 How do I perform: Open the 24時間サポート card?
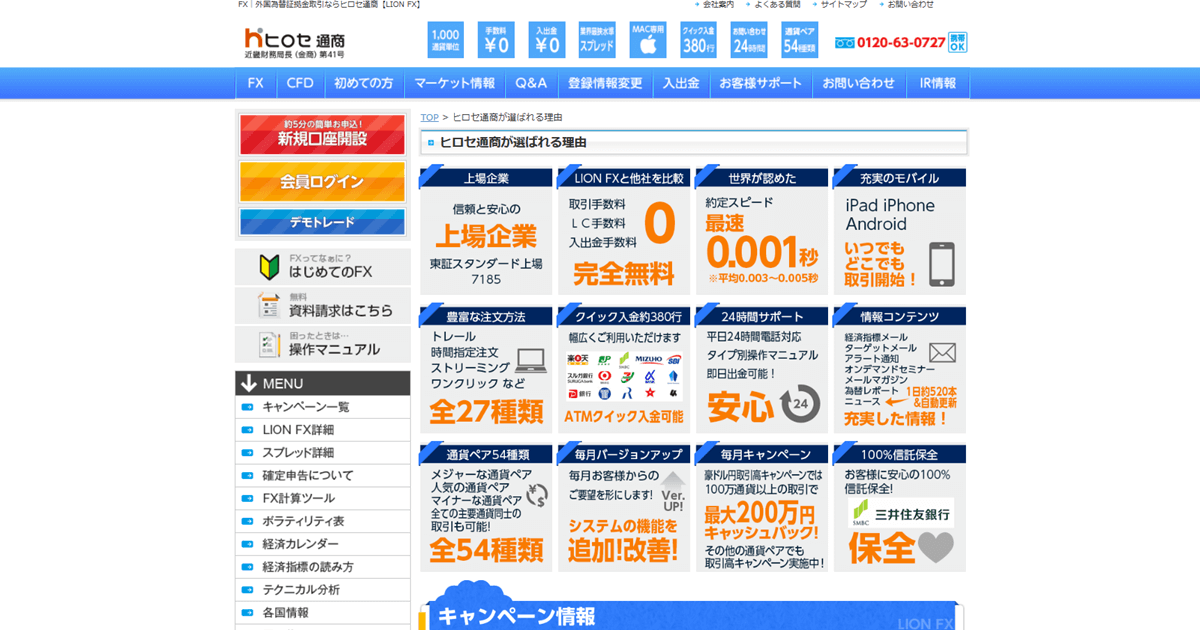click(762, 368)
